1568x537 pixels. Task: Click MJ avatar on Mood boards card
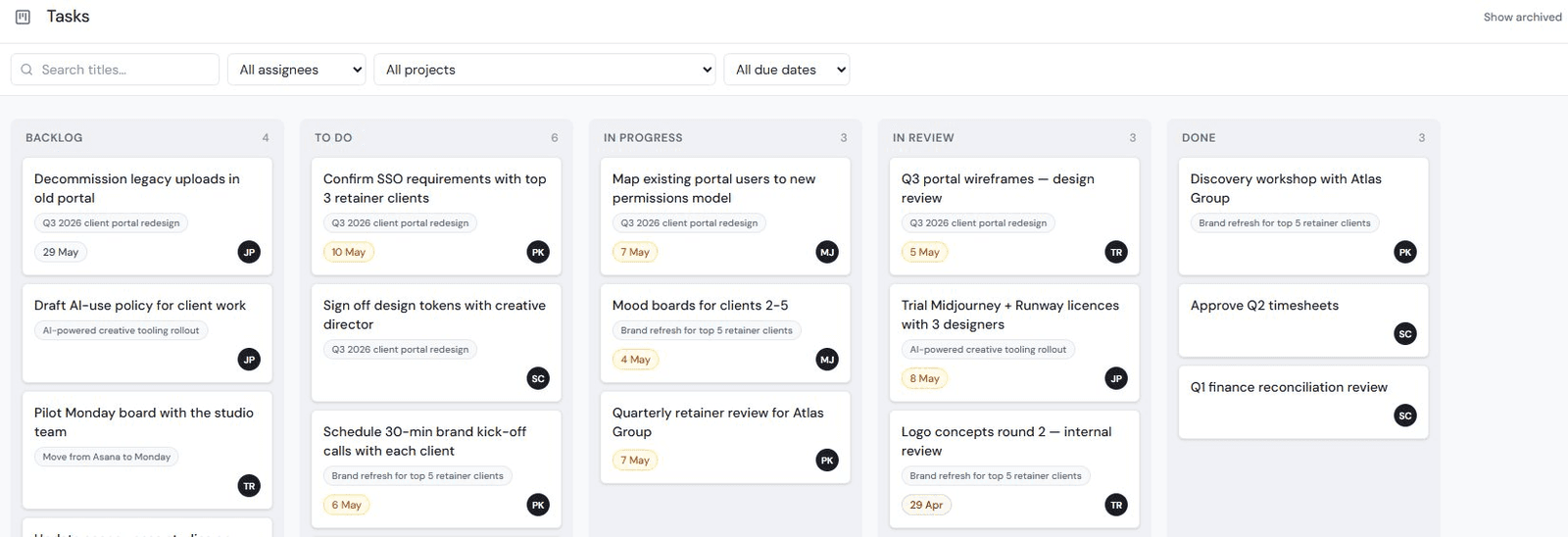[827, 360]
